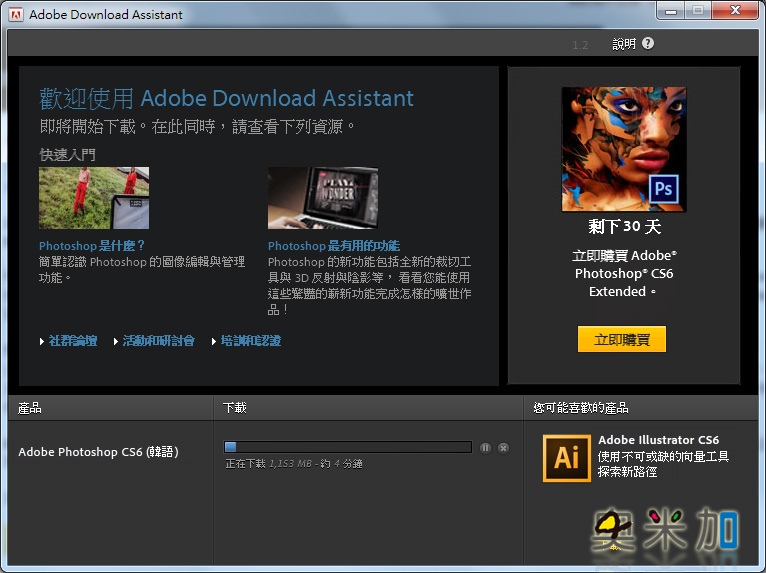Open the laptop Wonder screen thumbnail

pos(323,198)
